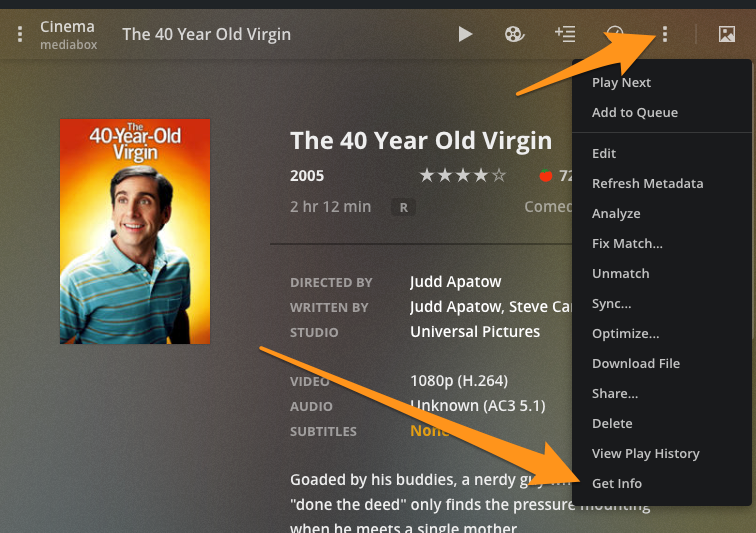756x533 pixels.
Task: Open View Play History
Action: click(662, 453)
